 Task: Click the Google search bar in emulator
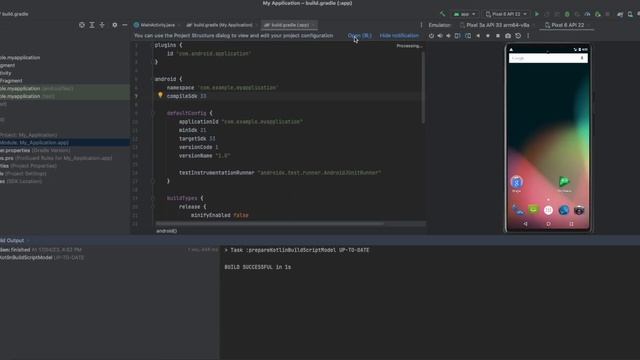[x=548, y=58]
